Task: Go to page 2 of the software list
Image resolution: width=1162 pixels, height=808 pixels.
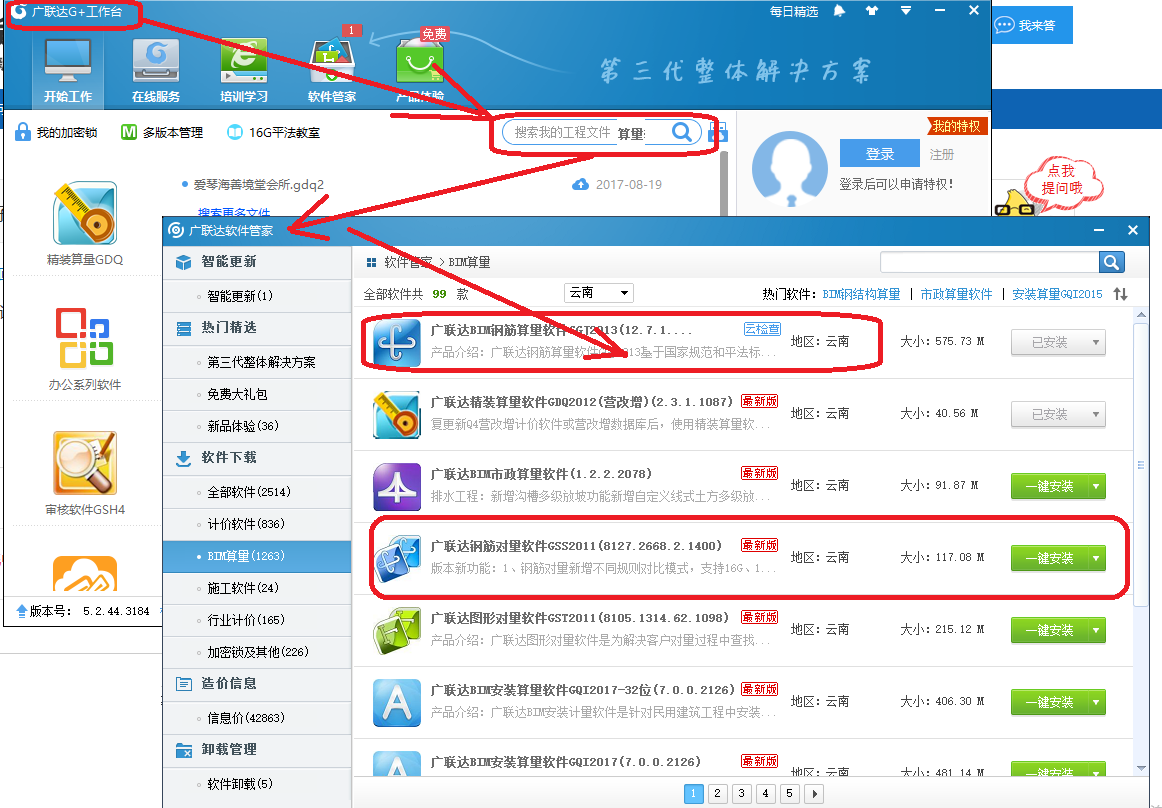Action: (717, 793)
